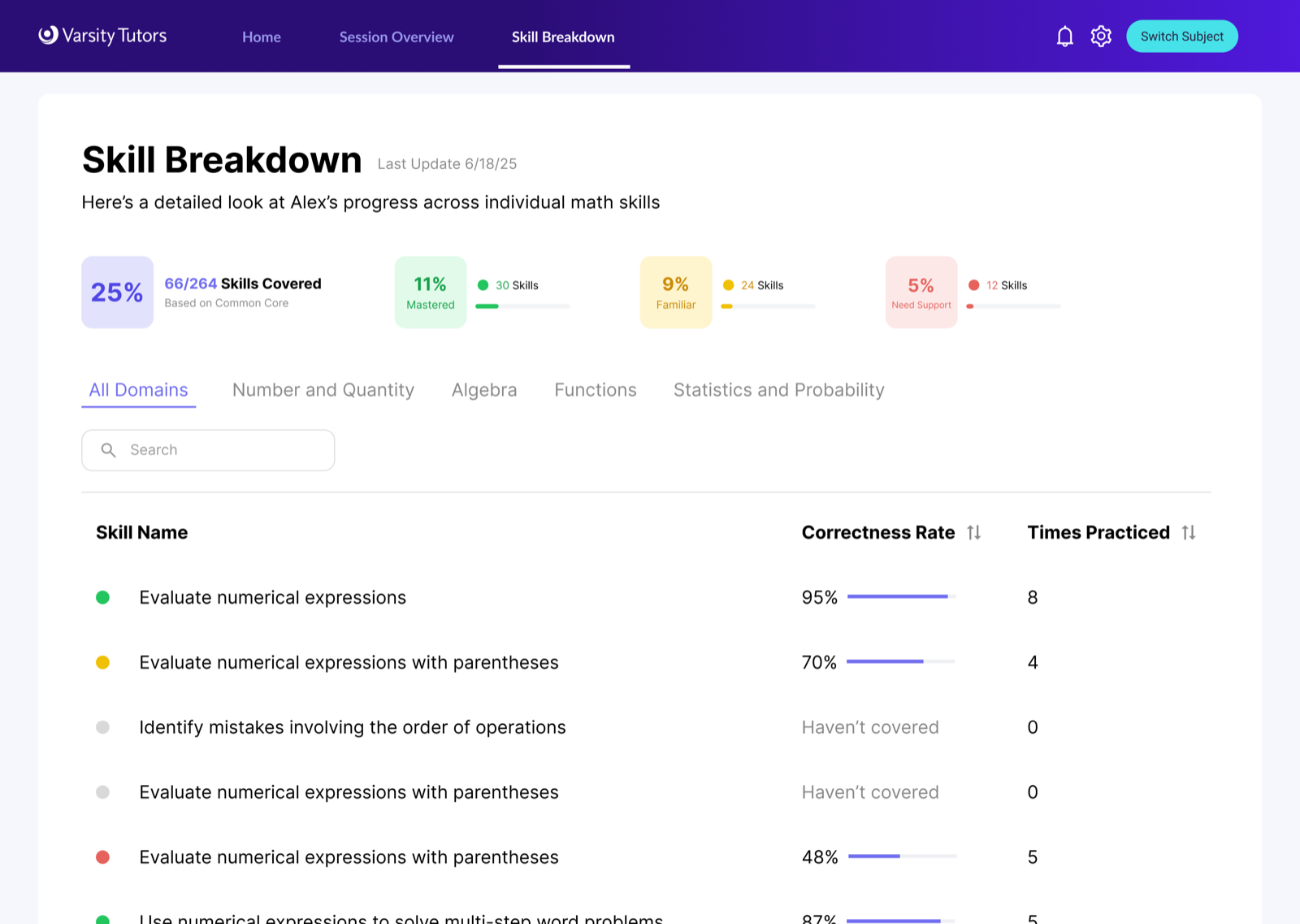Click the Mastered skills progress bar
1300x924 pixels.
522,306
